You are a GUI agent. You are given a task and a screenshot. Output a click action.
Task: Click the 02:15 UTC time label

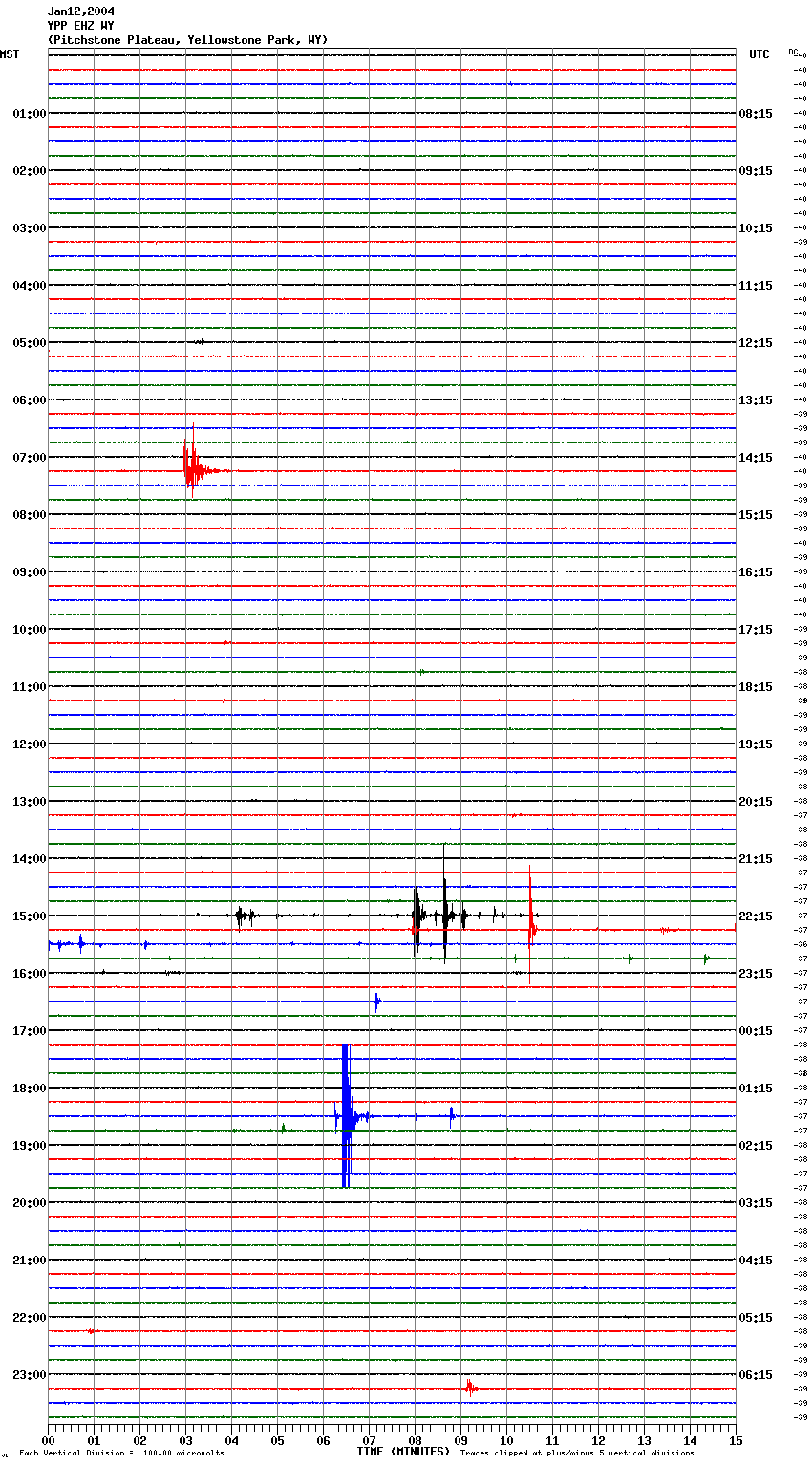(756, 1146)
